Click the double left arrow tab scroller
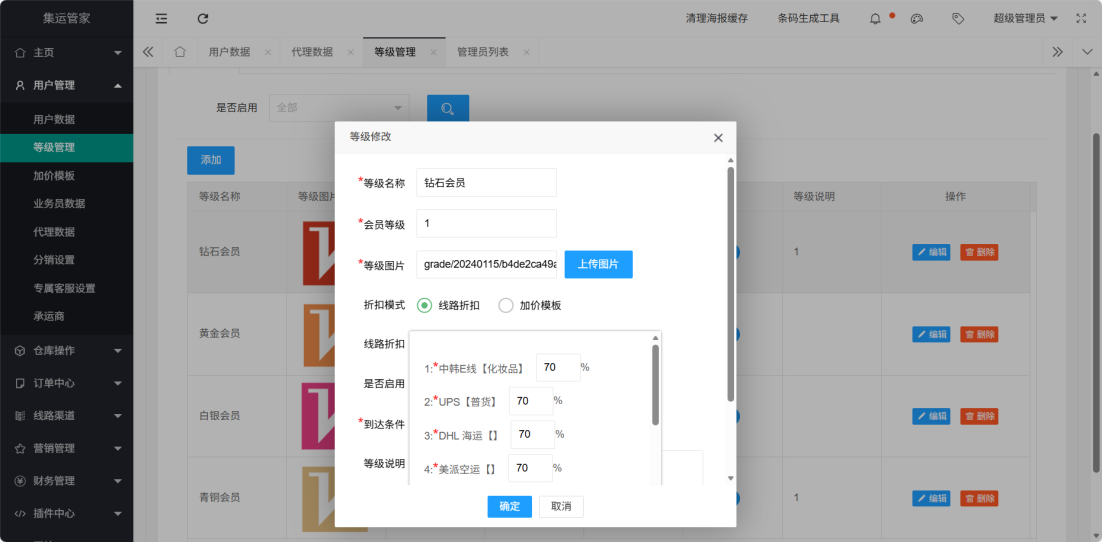This screenshot has height=542, width=1102. point(148,52)
